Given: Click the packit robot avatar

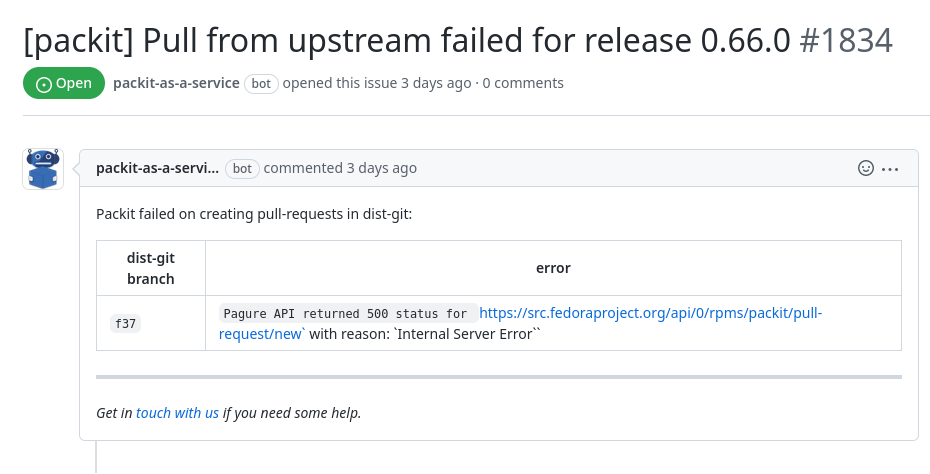Looking at the screenshot, I should pos(43,169).
